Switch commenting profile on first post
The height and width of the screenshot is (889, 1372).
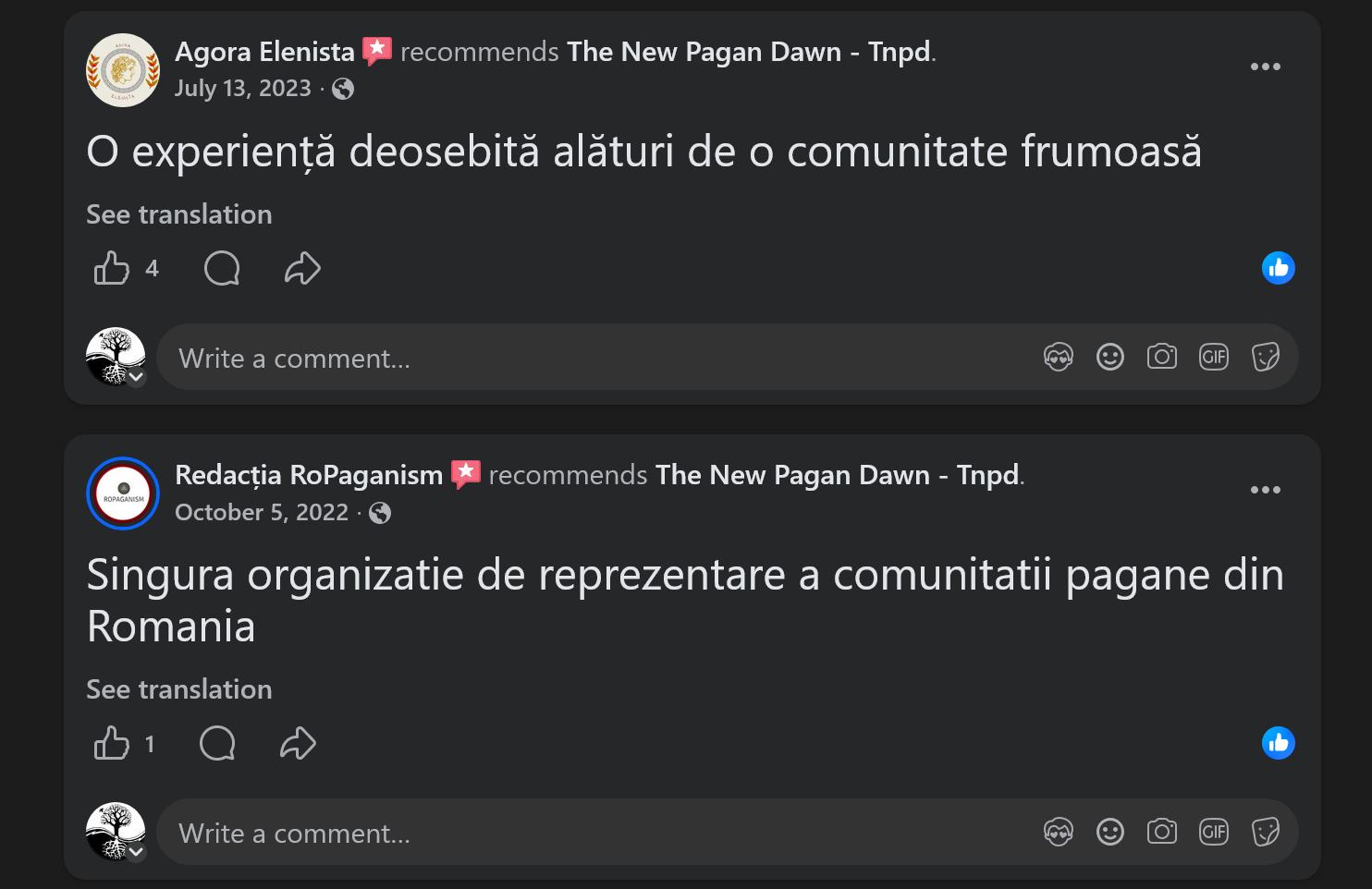[136, 377]
